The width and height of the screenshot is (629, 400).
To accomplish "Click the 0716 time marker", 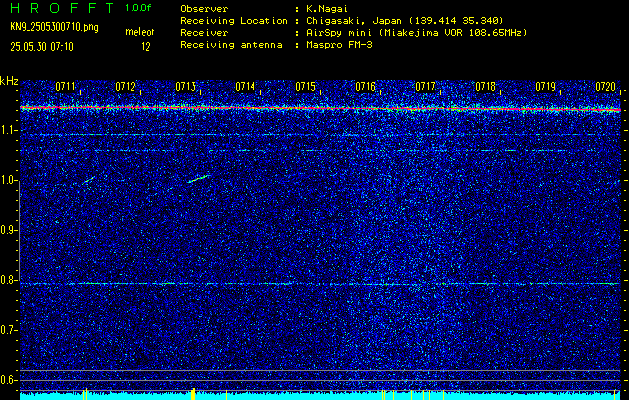I will [x=365, y=87].
